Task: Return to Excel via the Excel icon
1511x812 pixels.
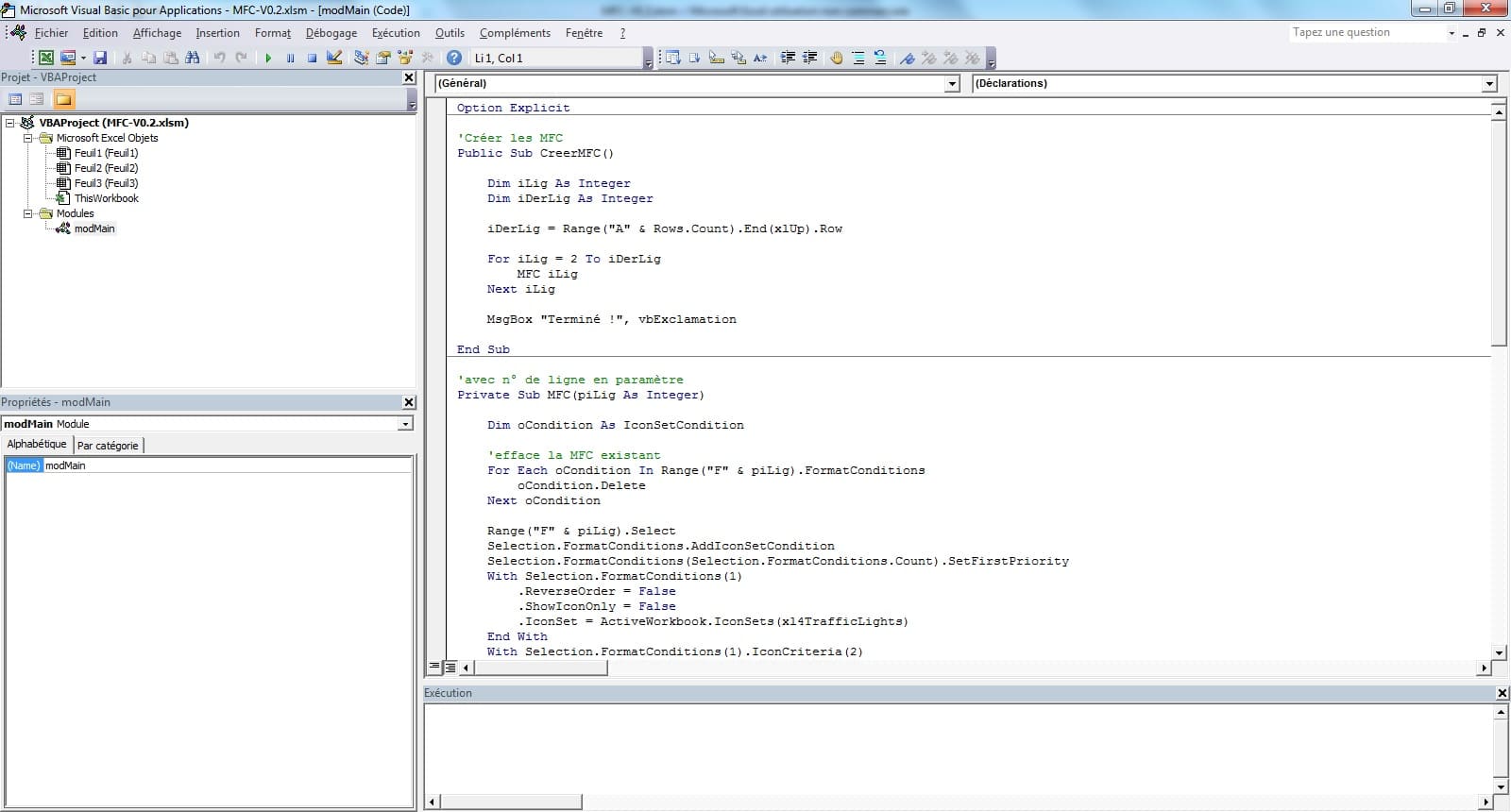Action: coord(45,59)
